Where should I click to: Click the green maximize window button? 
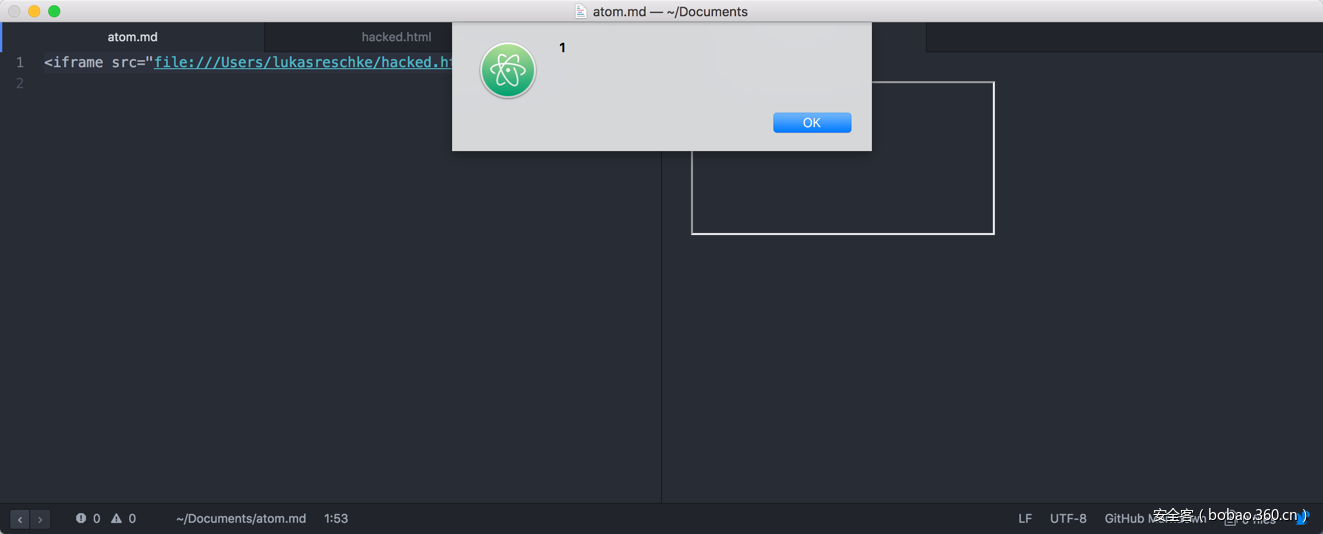click(54, 11)
